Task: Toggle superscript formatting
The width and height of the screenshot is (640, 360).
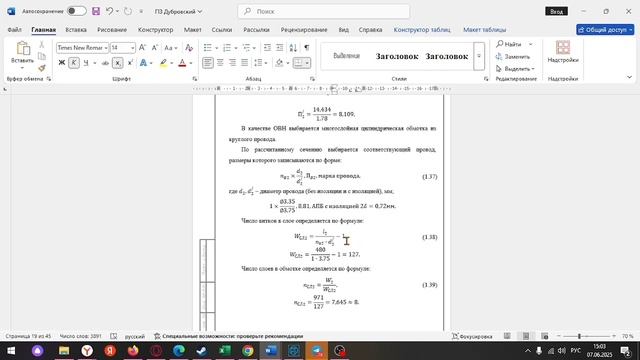Action: 130,63
